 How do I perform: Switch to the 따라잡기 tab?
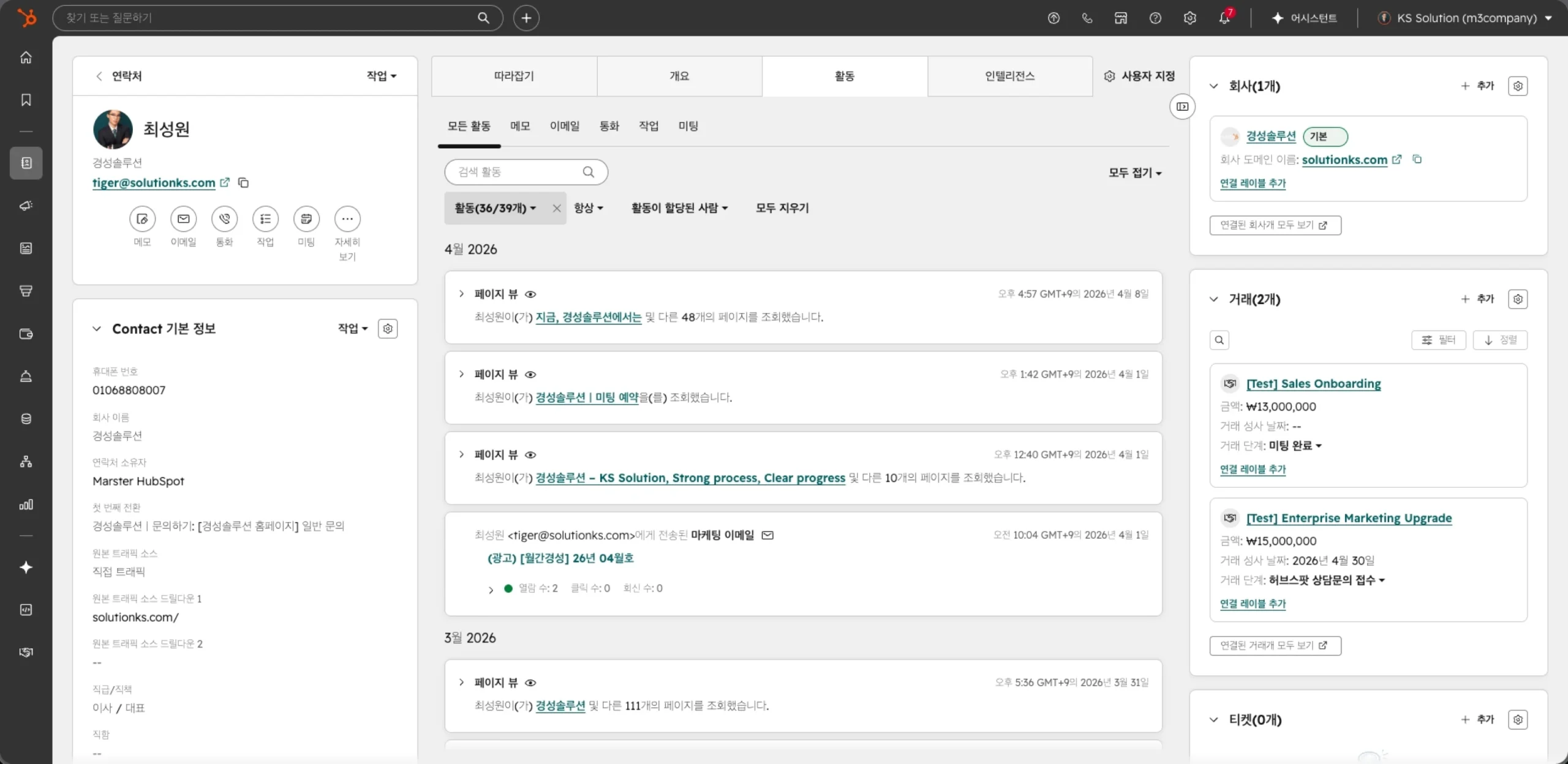pos(514,76)
